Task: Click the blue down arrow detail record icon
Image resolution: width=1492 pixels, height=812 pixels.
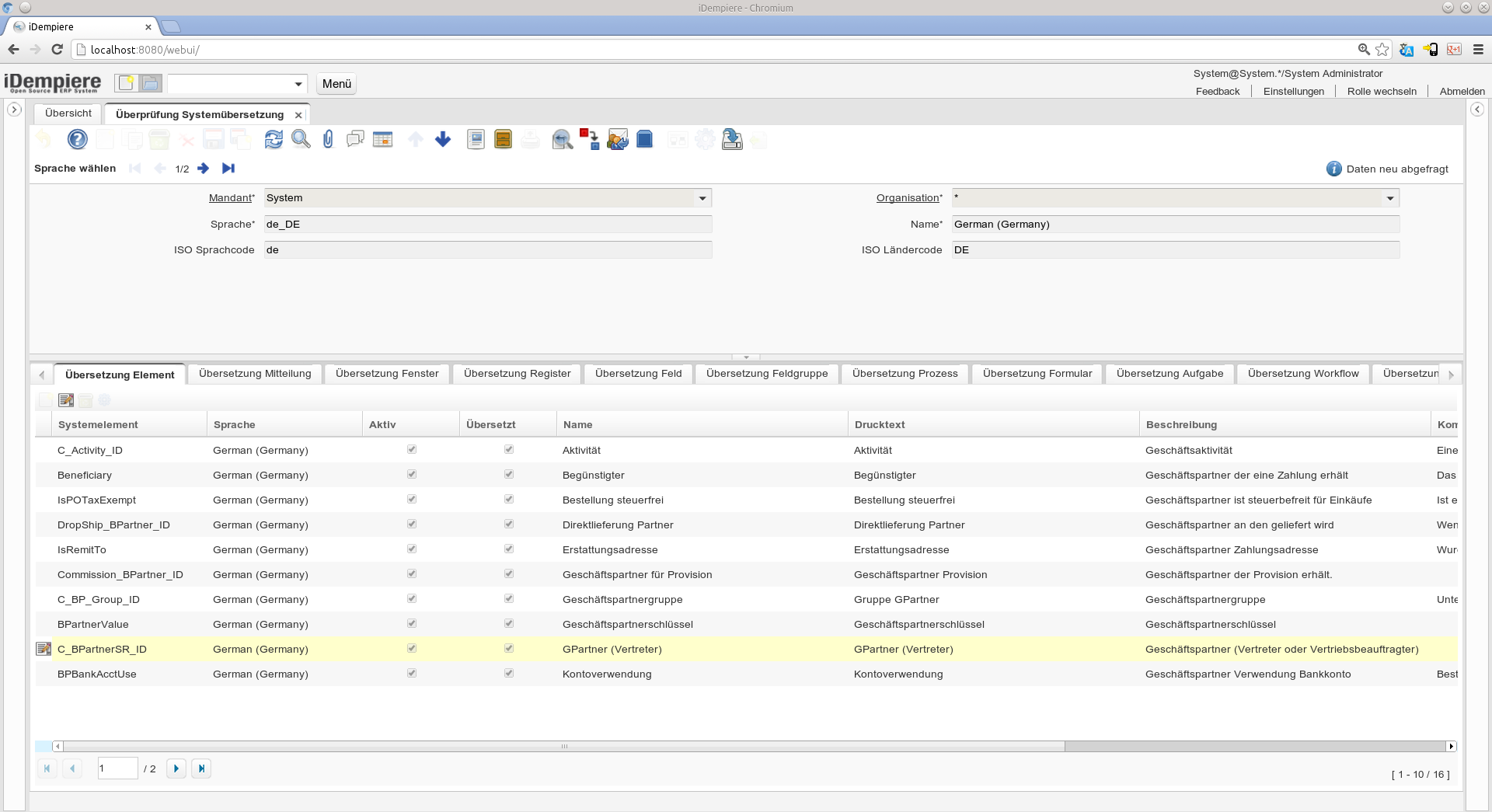Action: tap(443, 139)
